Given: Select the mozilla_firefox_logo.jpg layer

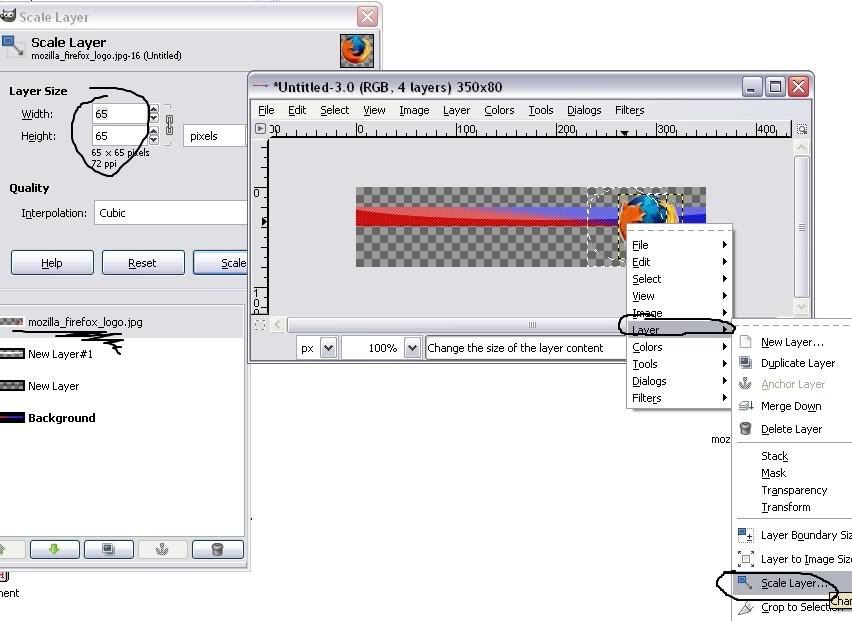Looking at the screenshot, I should click(85, 322).
